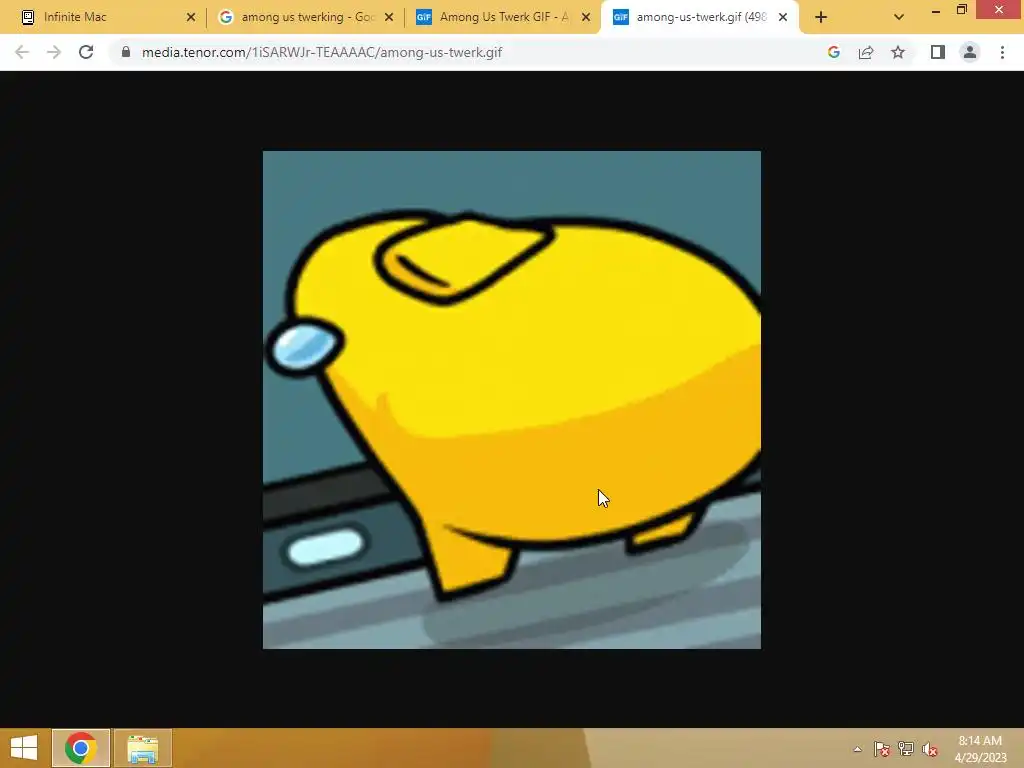Close the among us twerking Google tab
Screen dimensions: 1024x768
click(389, 17)
